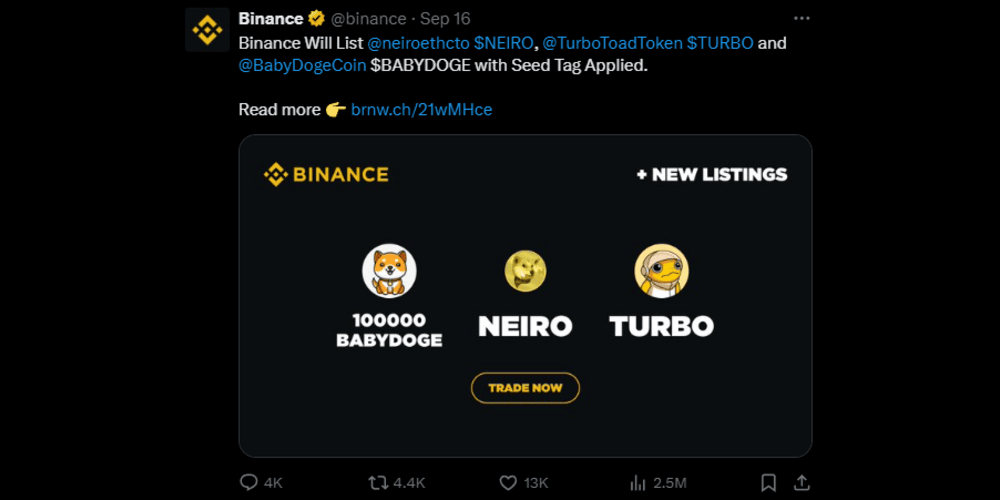Screen dimensions: 1000x500
Task: View analytics via the bar chart icon
Action: (x=638, y=482)
